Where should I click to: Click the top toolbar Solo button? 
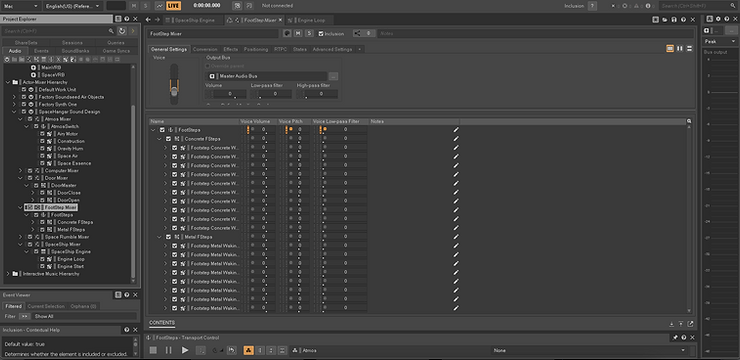tap(146, 6)
